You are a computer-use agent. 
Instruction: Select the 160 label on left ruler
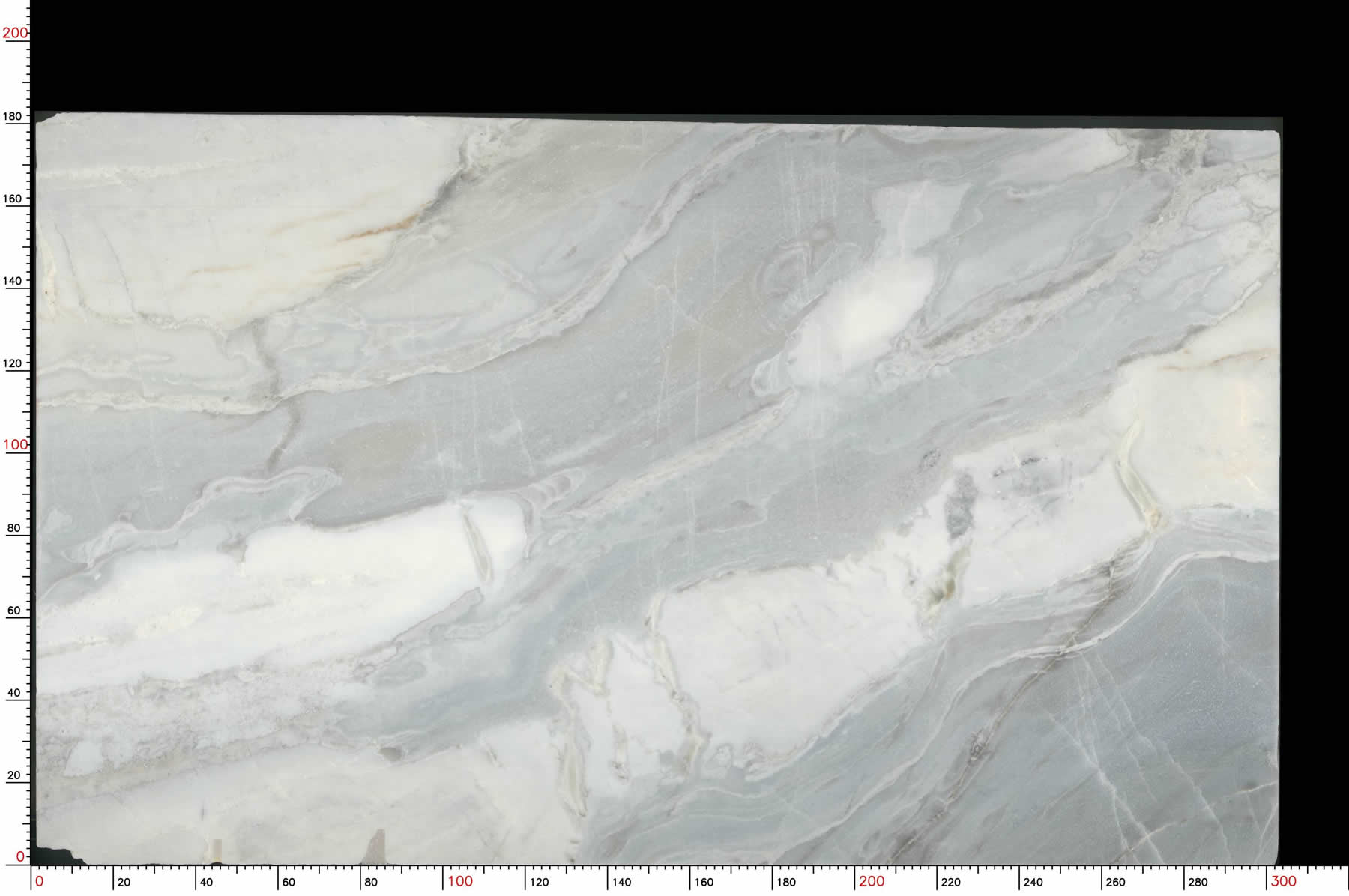13,199
